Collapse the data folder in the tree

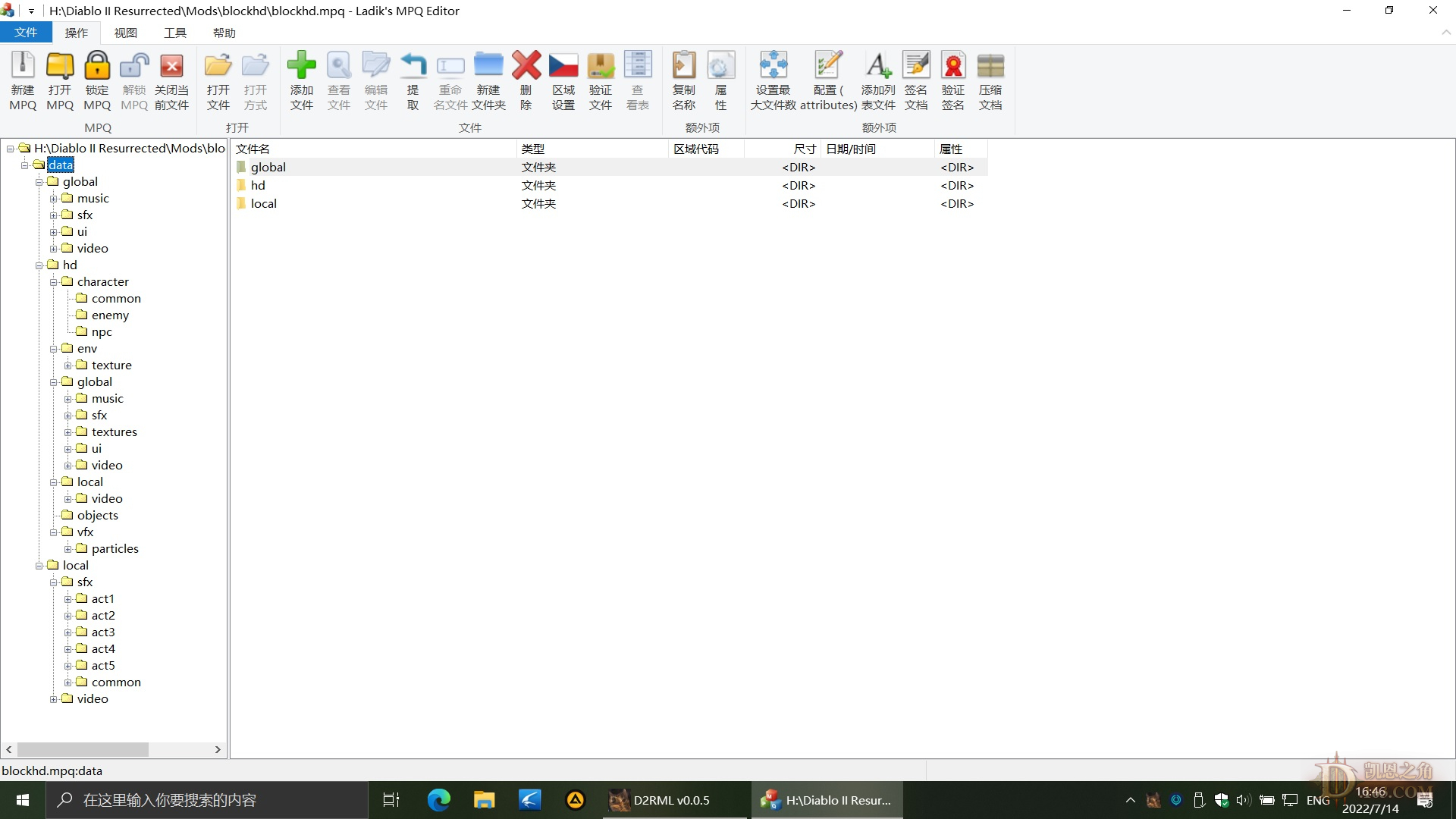click(24, 165)
